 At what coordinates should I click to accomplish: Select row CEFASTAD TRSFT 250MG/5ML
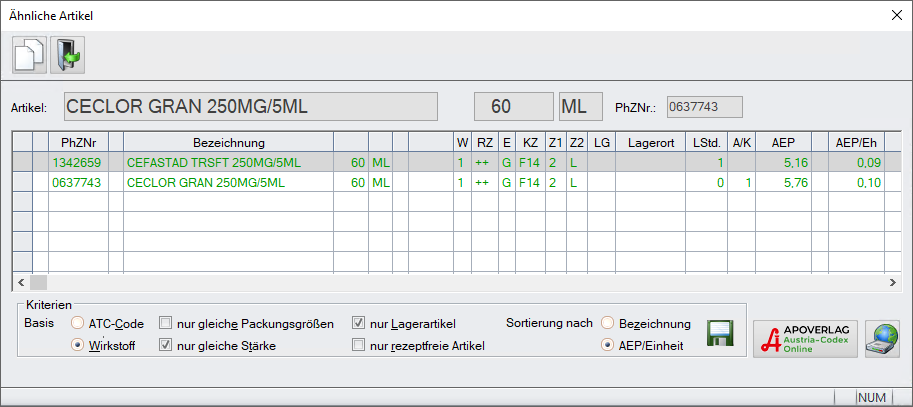tap(456, 163)
